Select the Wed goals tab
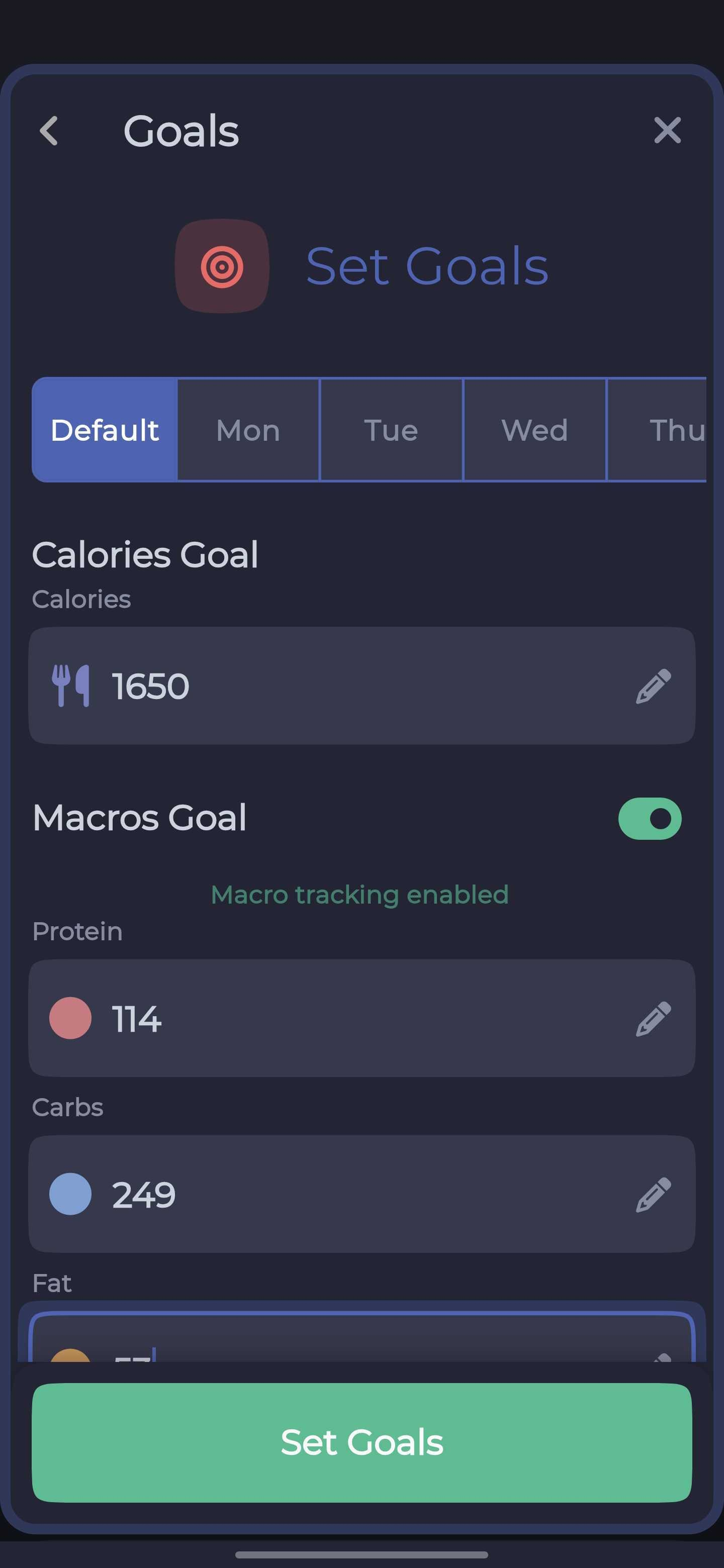This screenshot has height=1568, width=724. 535,429
